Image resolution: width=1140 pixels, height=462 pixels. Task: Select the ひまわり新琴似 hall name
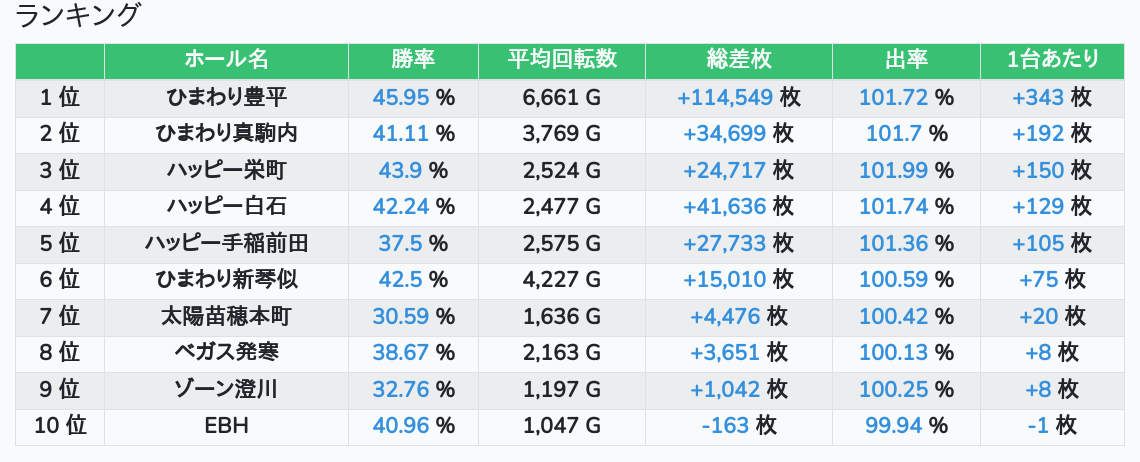[226, 279]
